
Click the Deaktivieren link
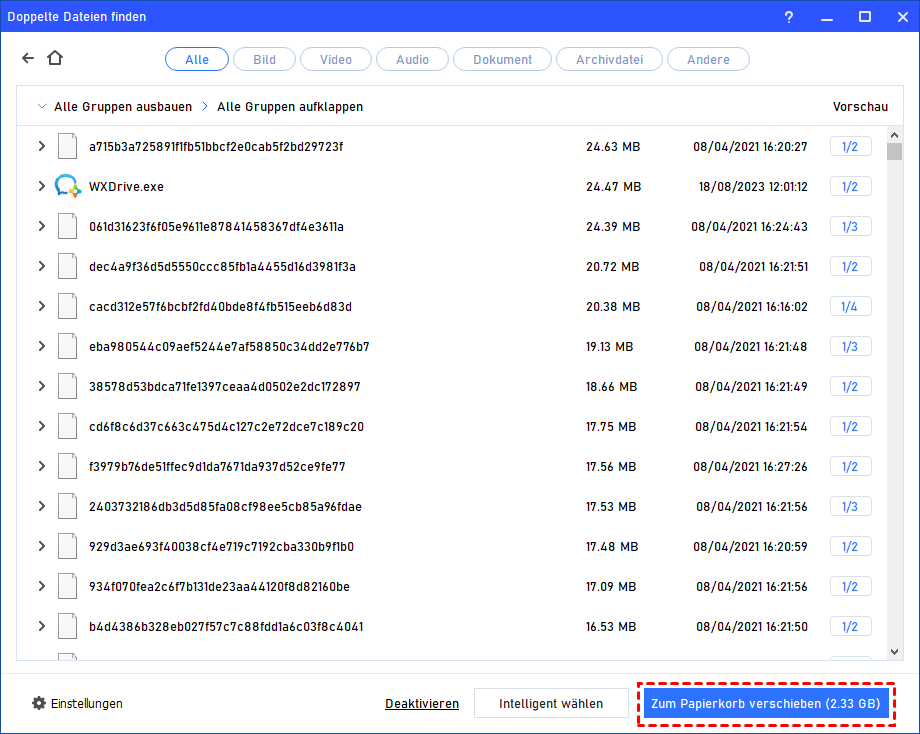point(421,704)
